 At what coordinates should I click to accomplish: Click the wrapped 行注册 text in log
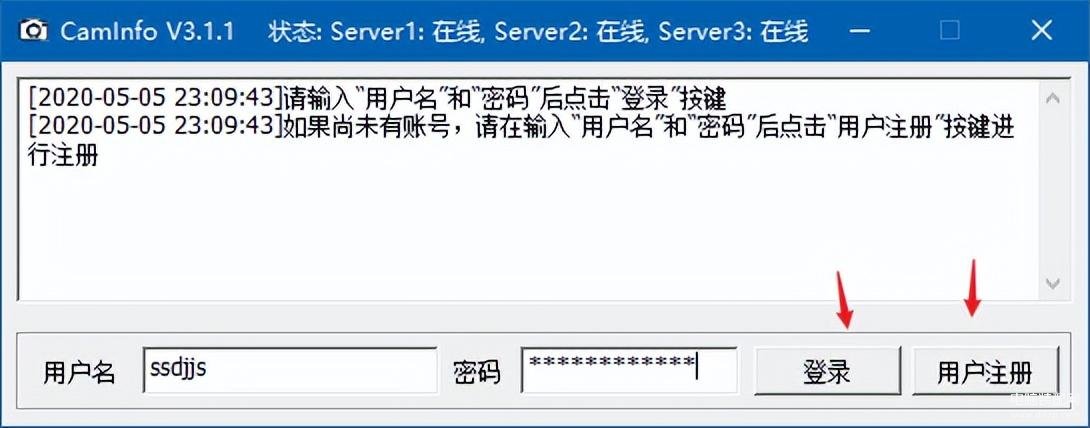(63, 155)
